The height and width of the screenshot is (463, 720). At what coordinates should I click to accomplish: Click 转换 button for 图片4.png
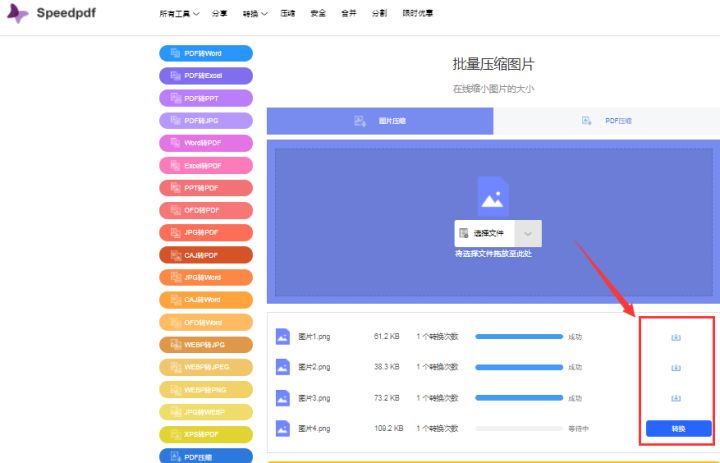pyautogui.click(x=679, y=429)
